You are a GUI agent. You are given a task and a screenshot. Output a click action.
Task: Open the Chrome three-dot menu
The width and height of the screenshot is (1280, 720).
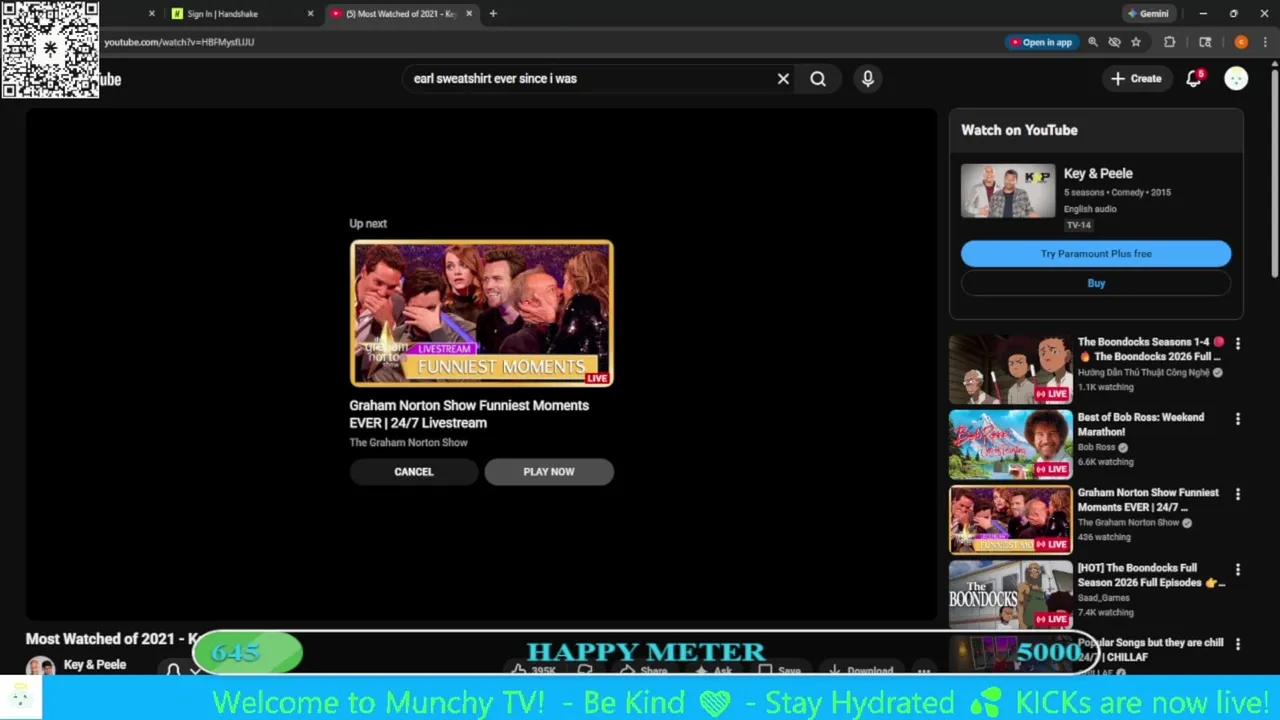point(1265,42)
